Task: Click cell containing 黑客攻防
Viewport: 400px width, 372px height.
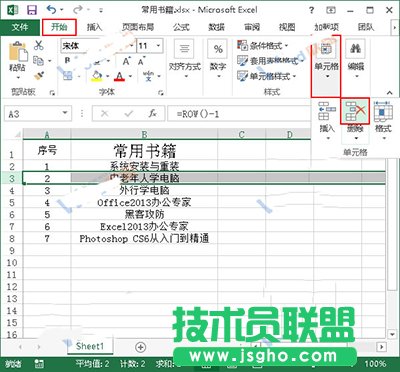Action: [x=144, y=214]
